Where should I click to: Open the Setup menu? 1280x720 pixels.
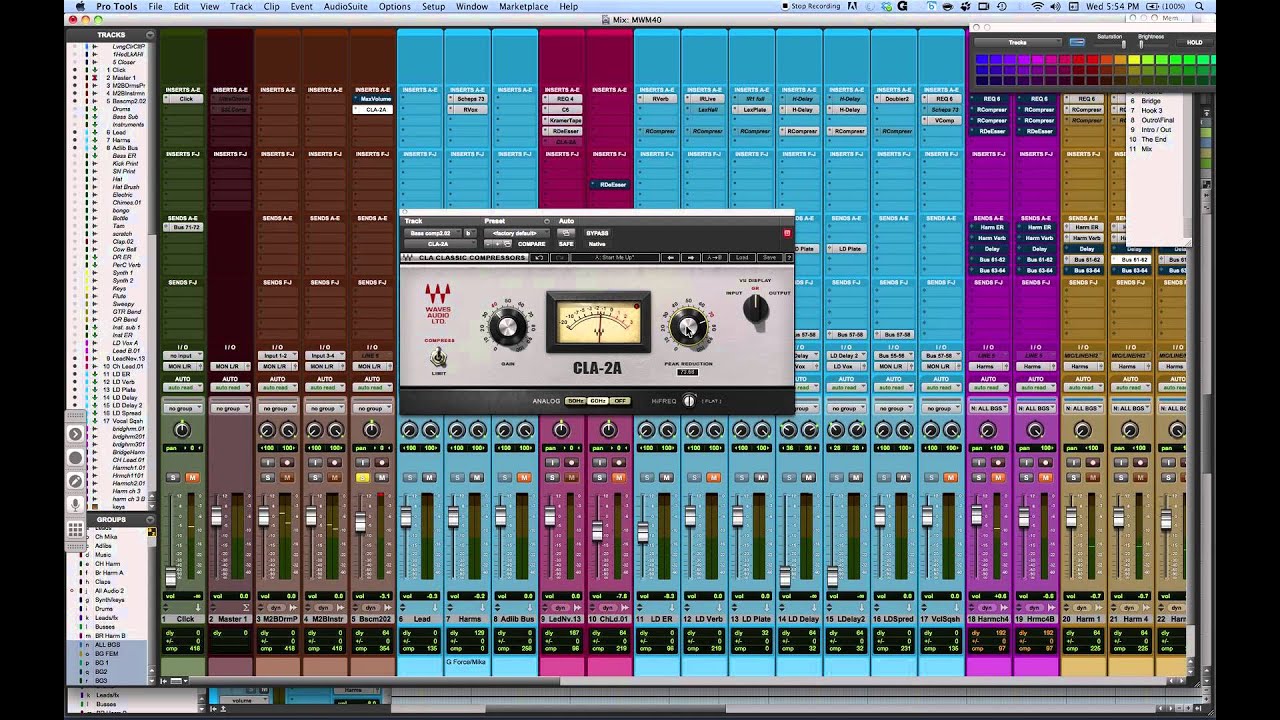tap(433, 6)
